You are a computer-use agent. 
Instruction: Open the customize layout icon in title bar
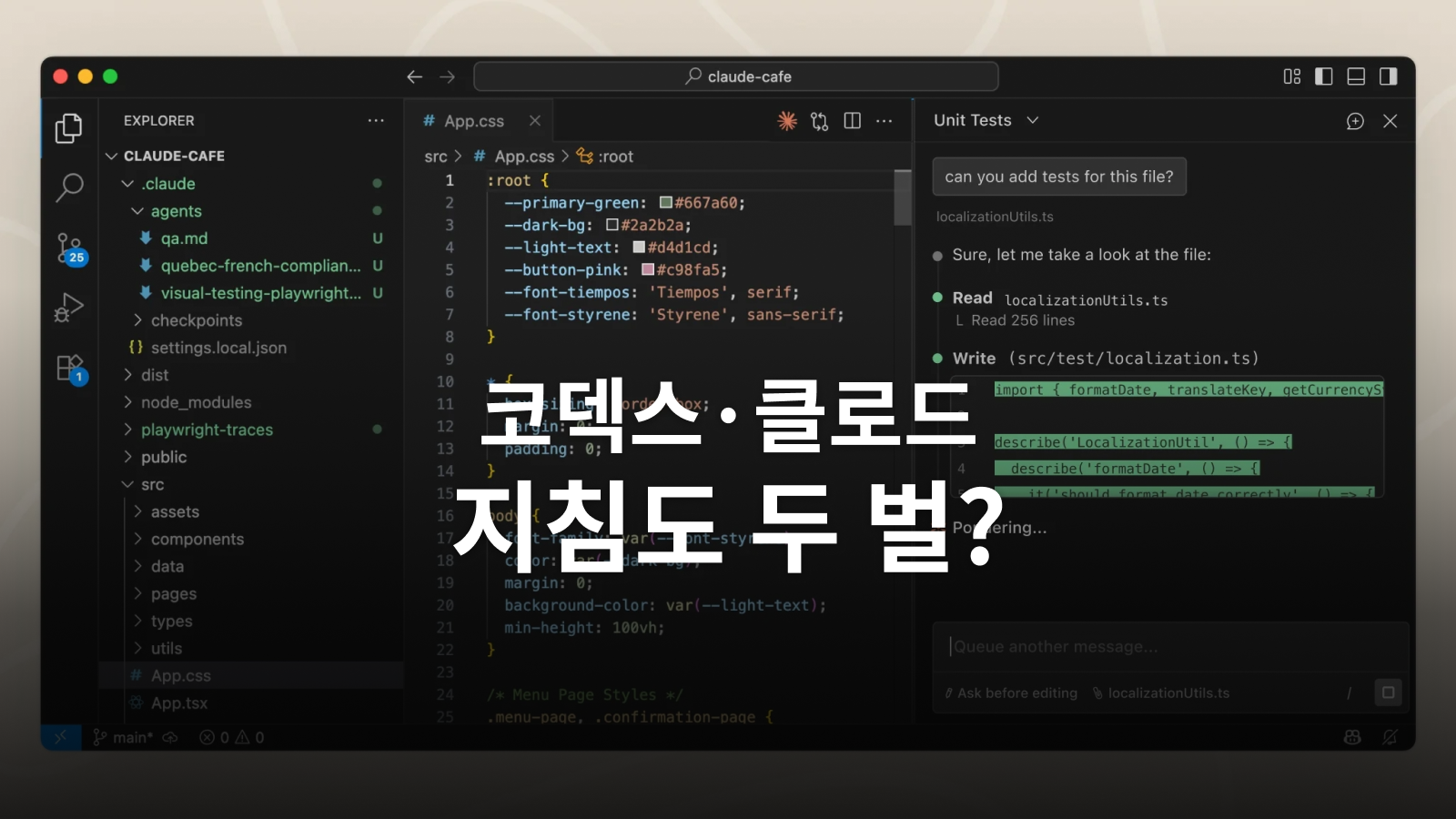pos(1292,76)
